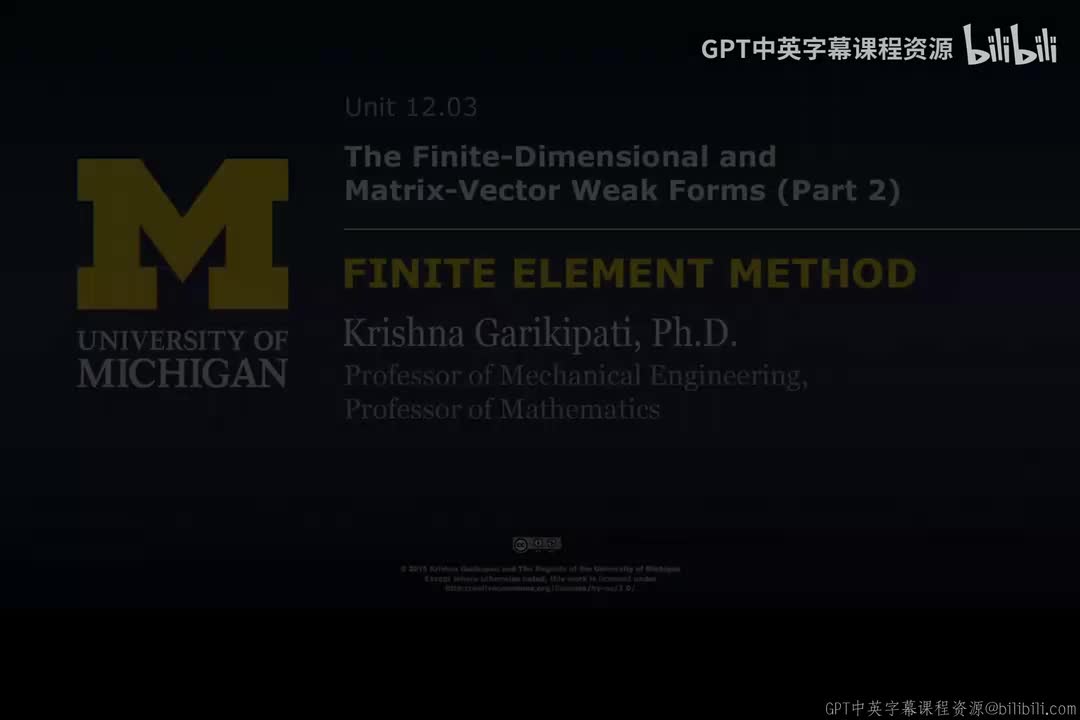Select "Professor of Mathematics" line
Screen dimensions: 1080x720
pos(502,409)
